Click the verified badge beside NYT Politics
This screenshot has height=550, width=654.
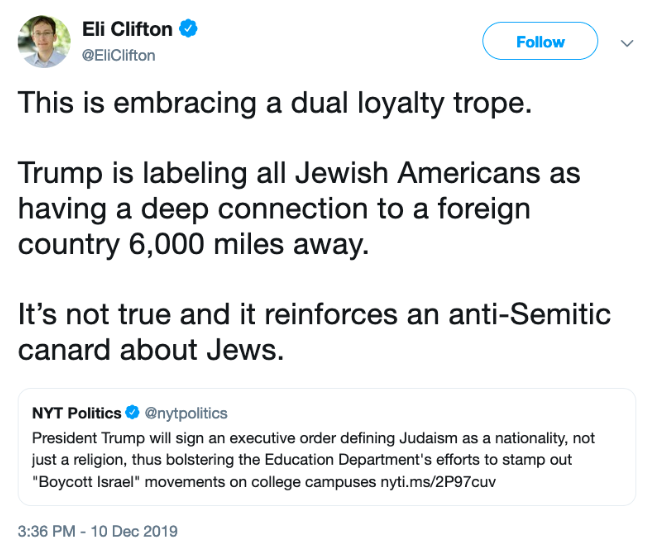131,412
